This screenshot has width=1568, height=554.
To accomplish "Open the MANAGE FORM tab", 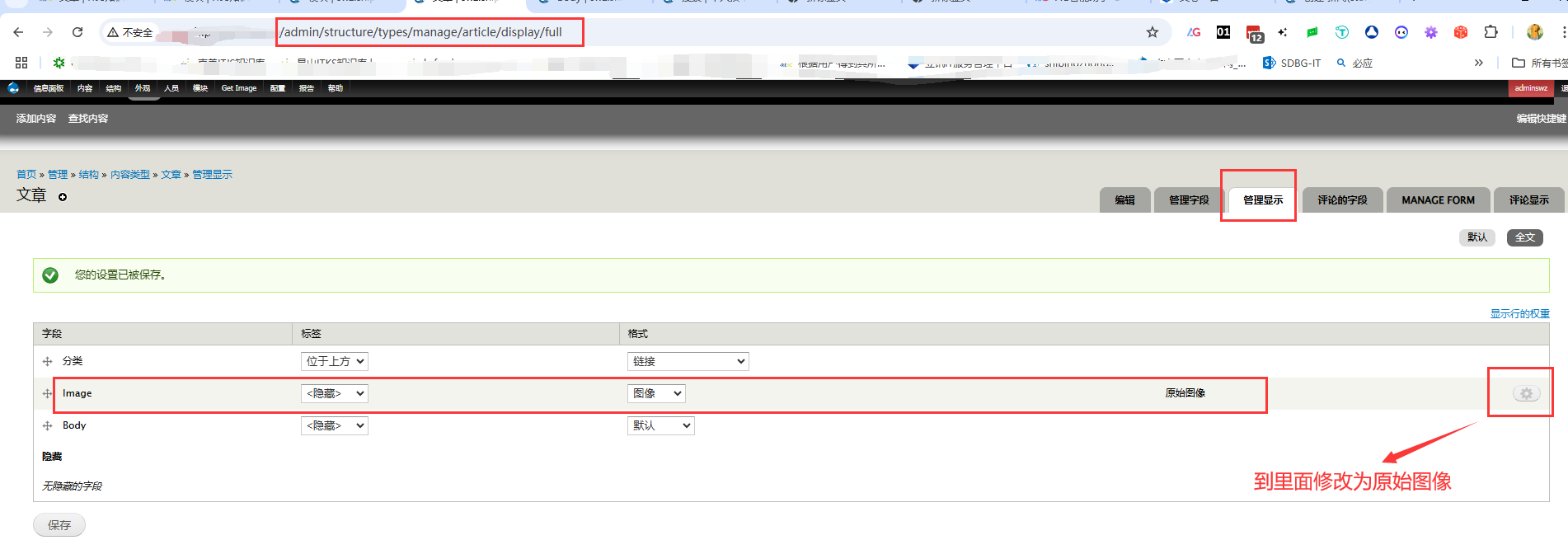I will (1437, 200).
